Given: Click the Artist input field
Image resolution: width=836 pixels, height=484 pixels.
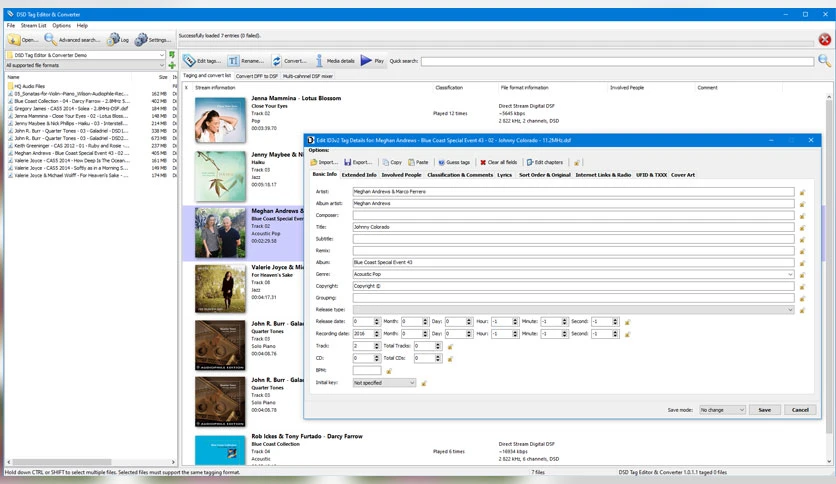Looking at the screenshot, I should click(x=573, y=191).
